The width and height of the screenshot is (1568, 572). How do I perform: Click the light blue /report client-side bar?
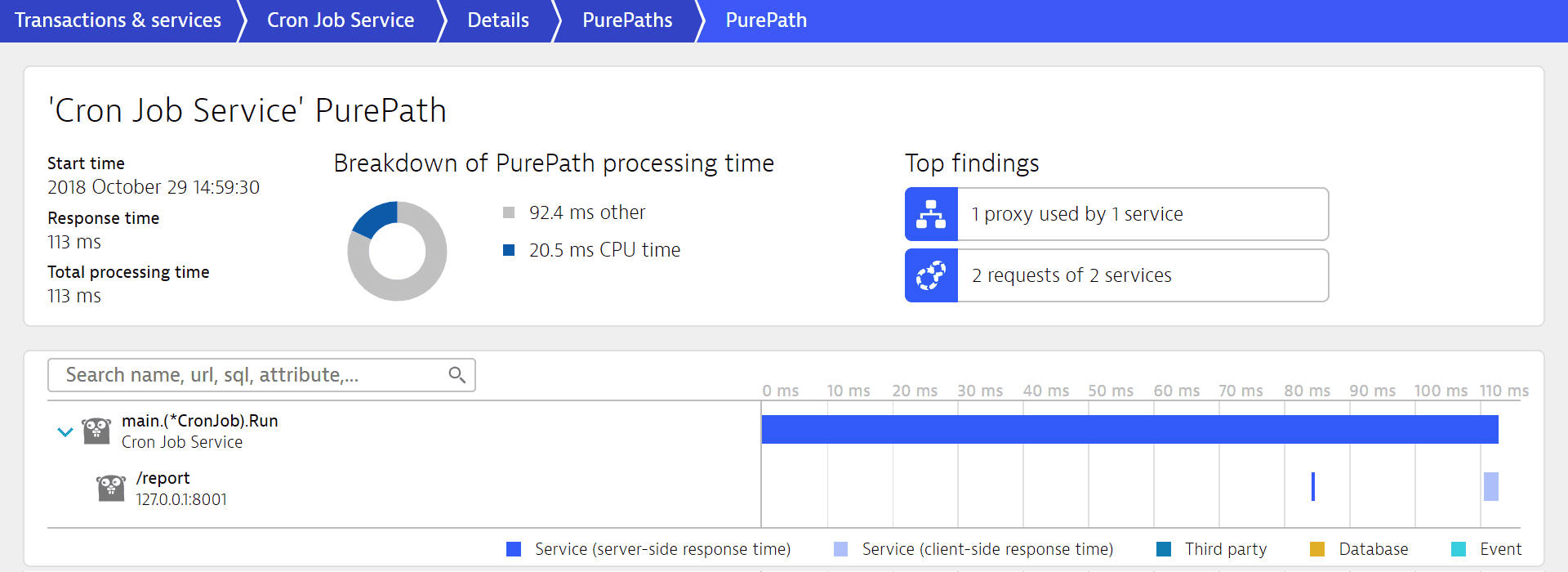(1491, 486)
